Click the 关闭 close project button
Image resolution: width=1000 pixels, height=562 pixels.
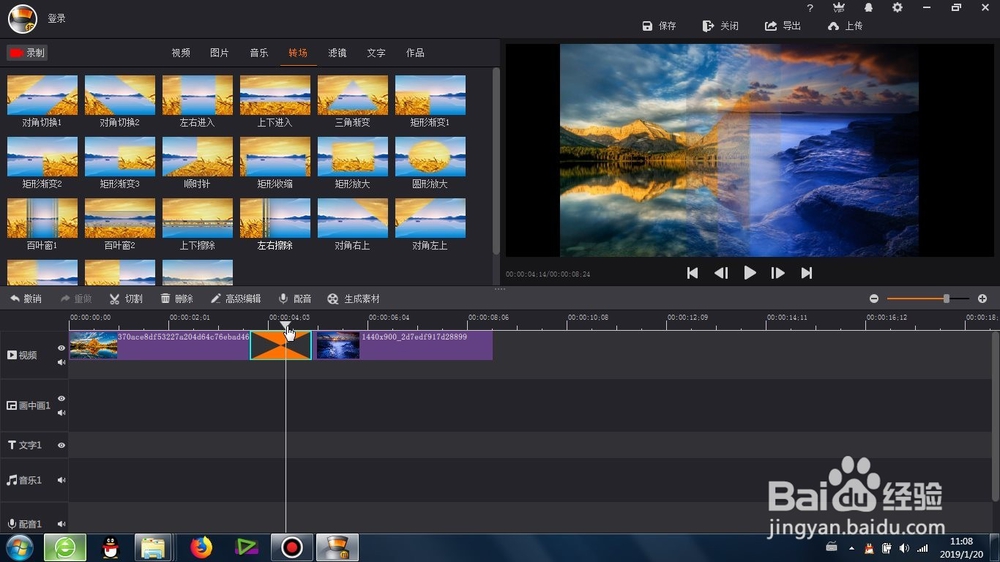tap(721, 26)
